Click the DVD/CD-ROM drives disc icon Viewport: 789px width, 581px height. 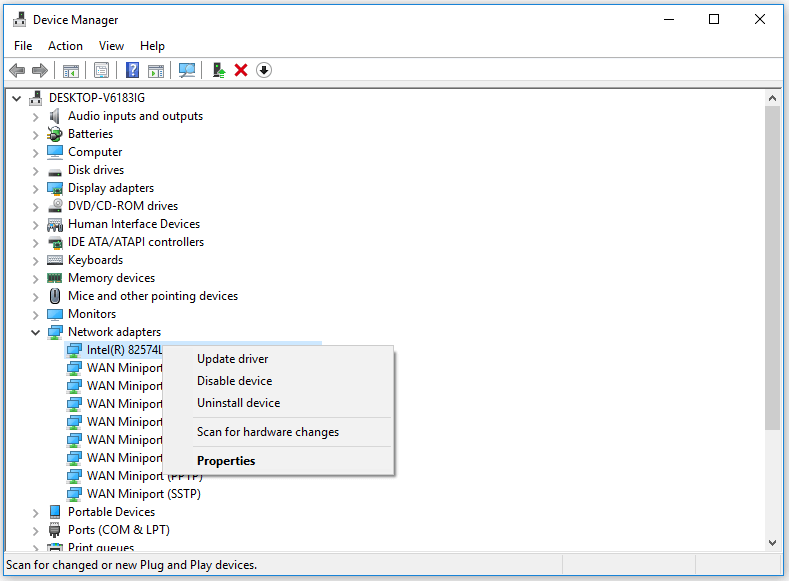pyautogui.click(x=55, y=206)
